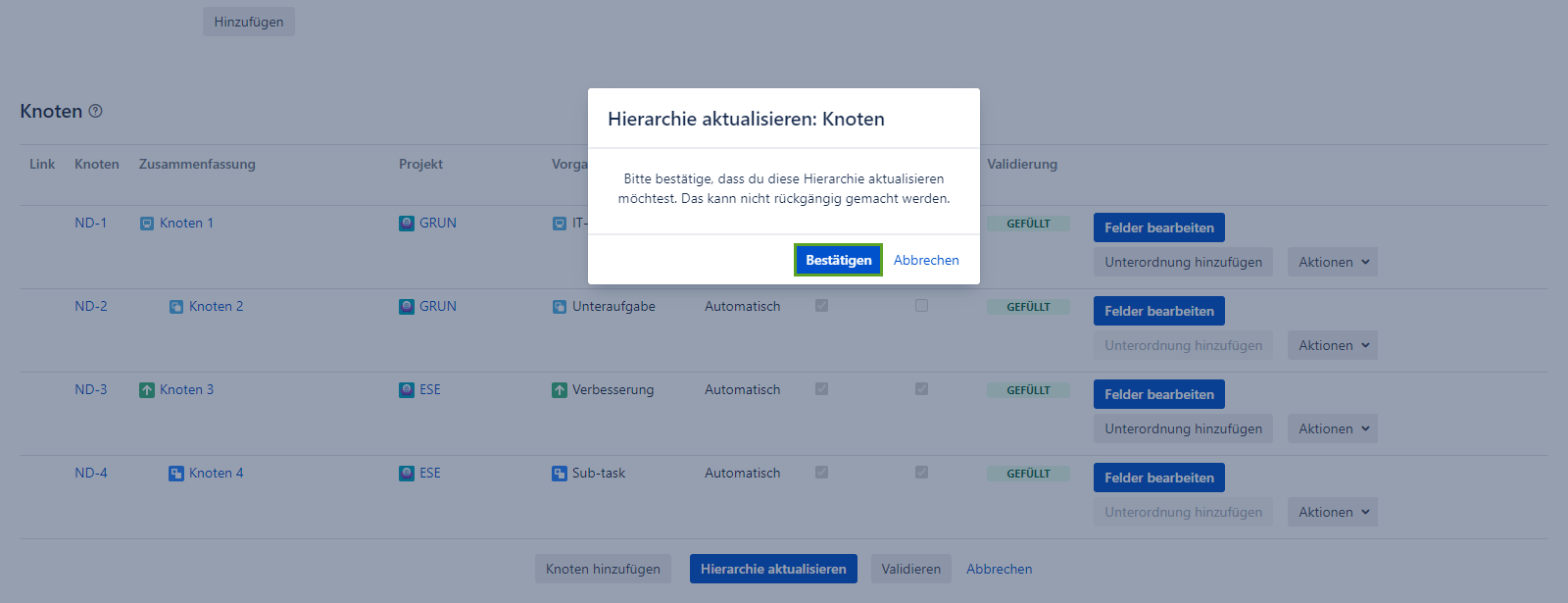This screenshot has height=603, width=1568.
Task: Click Felder bearbeiten for ND-2
Action: (1158, 311)
